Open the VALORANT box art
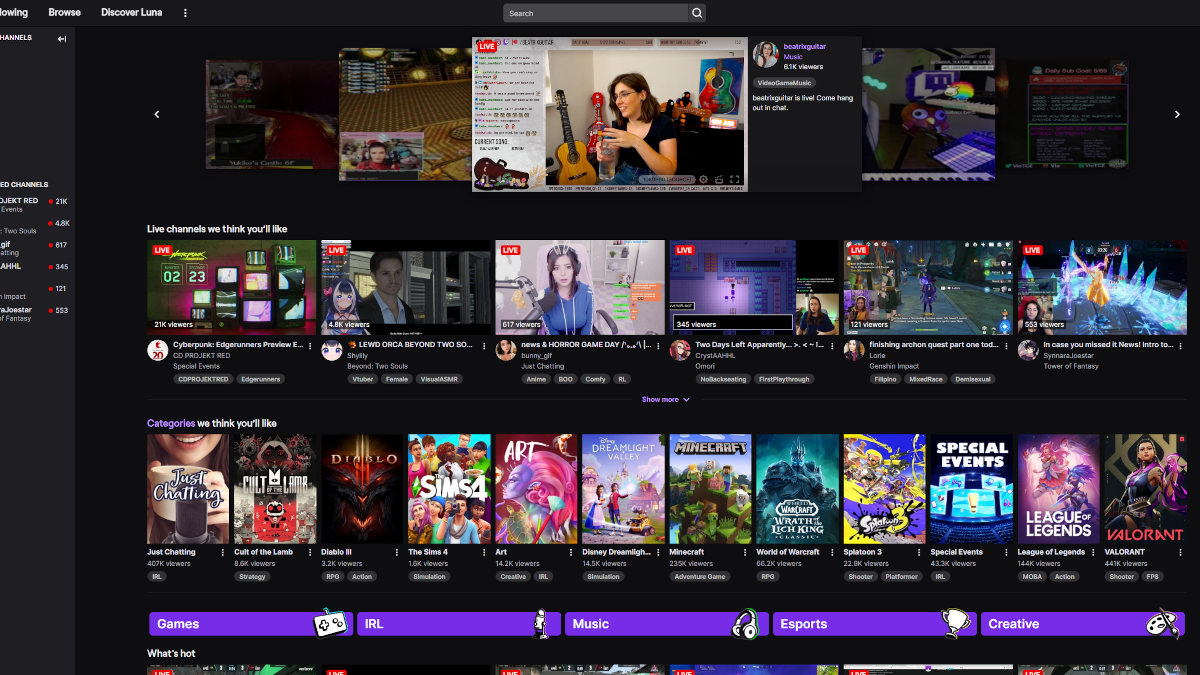 click(x=1145, y=489)
